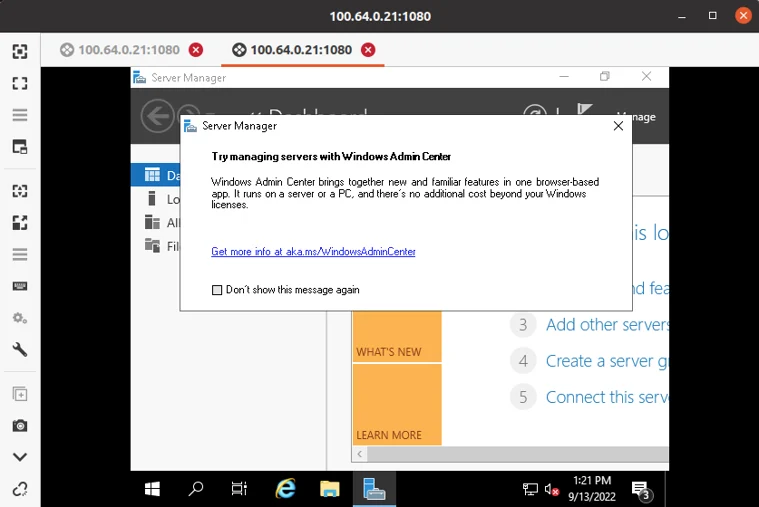Close the greyed-out connection tab via red X
This screenshot has width=759, height=507.
[x=196, y=50]
